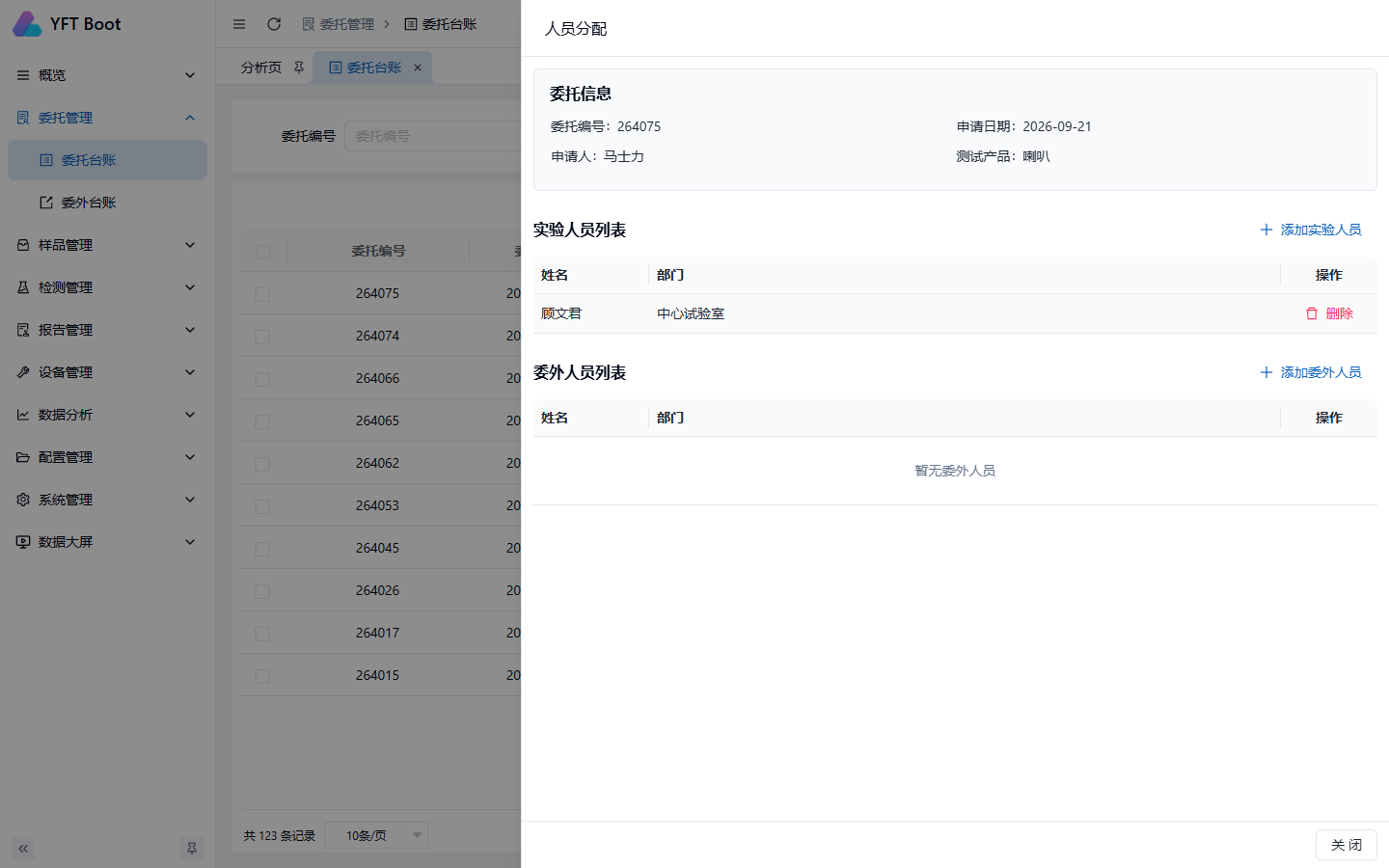Click the 报告管理 sidebar icon
This screenshot has height=868, width=1389.
[x=23, y=330]
